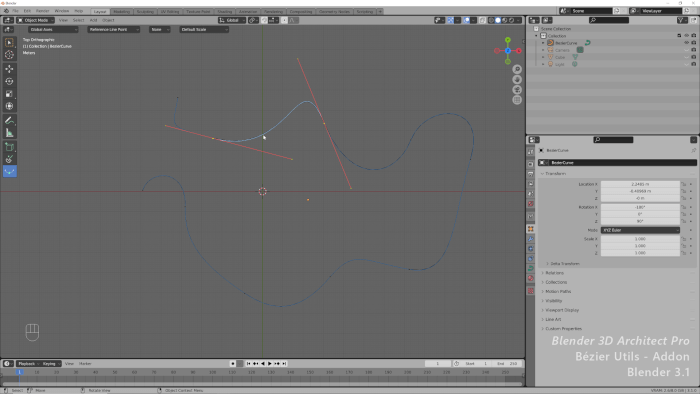Viewport: 700px width, 394px height.
Task: Open the viewport Add menu
Action: (x=93, y=20)
